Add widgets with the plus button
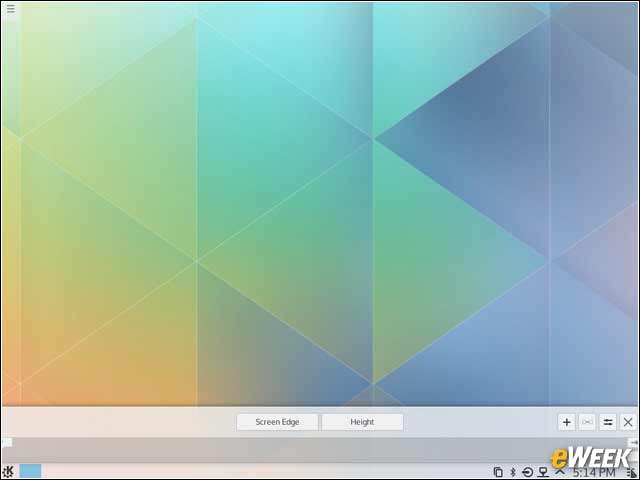This screenshot has width=640, height=480. click(567, 422)
